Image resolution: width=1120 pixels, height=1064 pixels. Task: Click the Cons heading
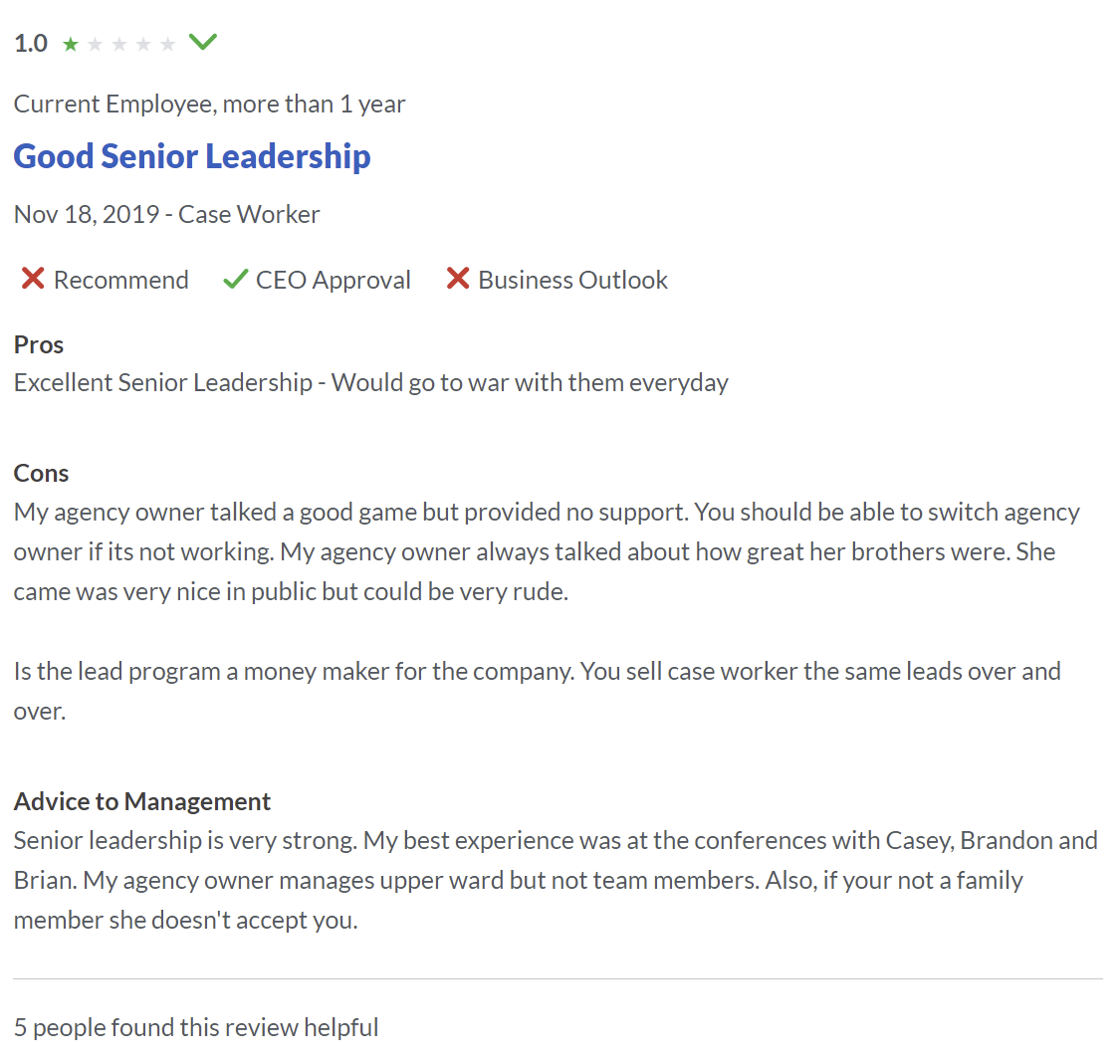pos(42,473)
